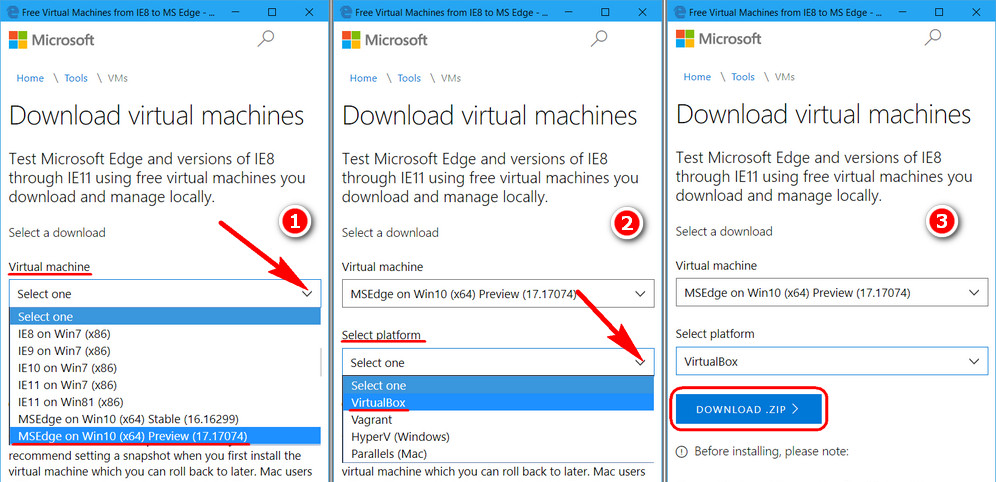Choose MSEdge on Win10 Stable (16.16299) option
Screen dimensions: 996x482
click(x=165, y=419)
